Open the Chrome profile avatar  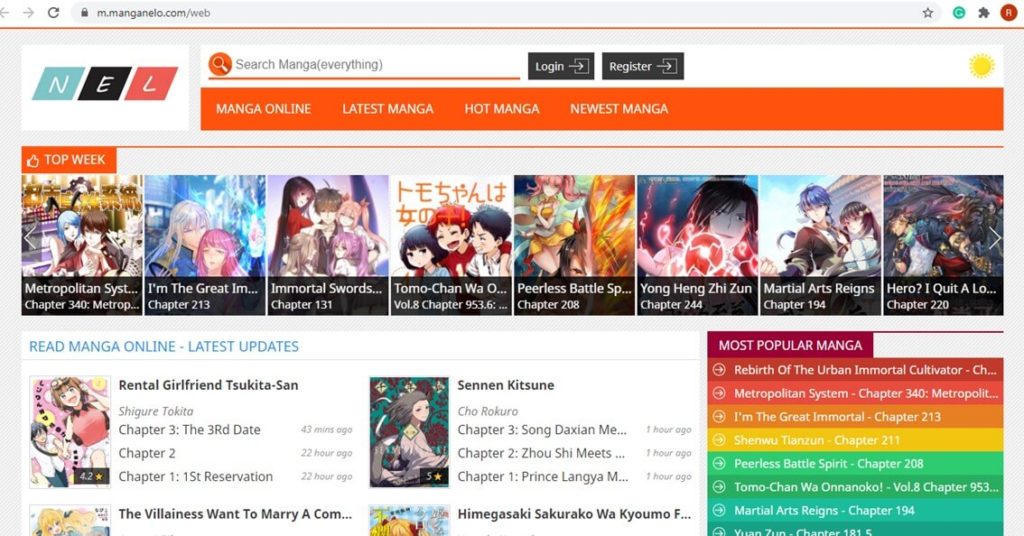[1008, 13]
